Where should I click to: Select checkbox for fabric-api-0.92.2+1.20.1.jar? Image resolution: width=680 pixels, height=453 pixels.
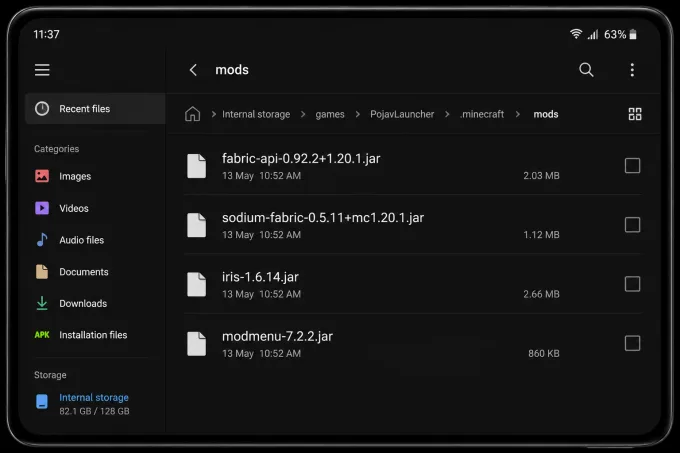click(x=632, y=166)
